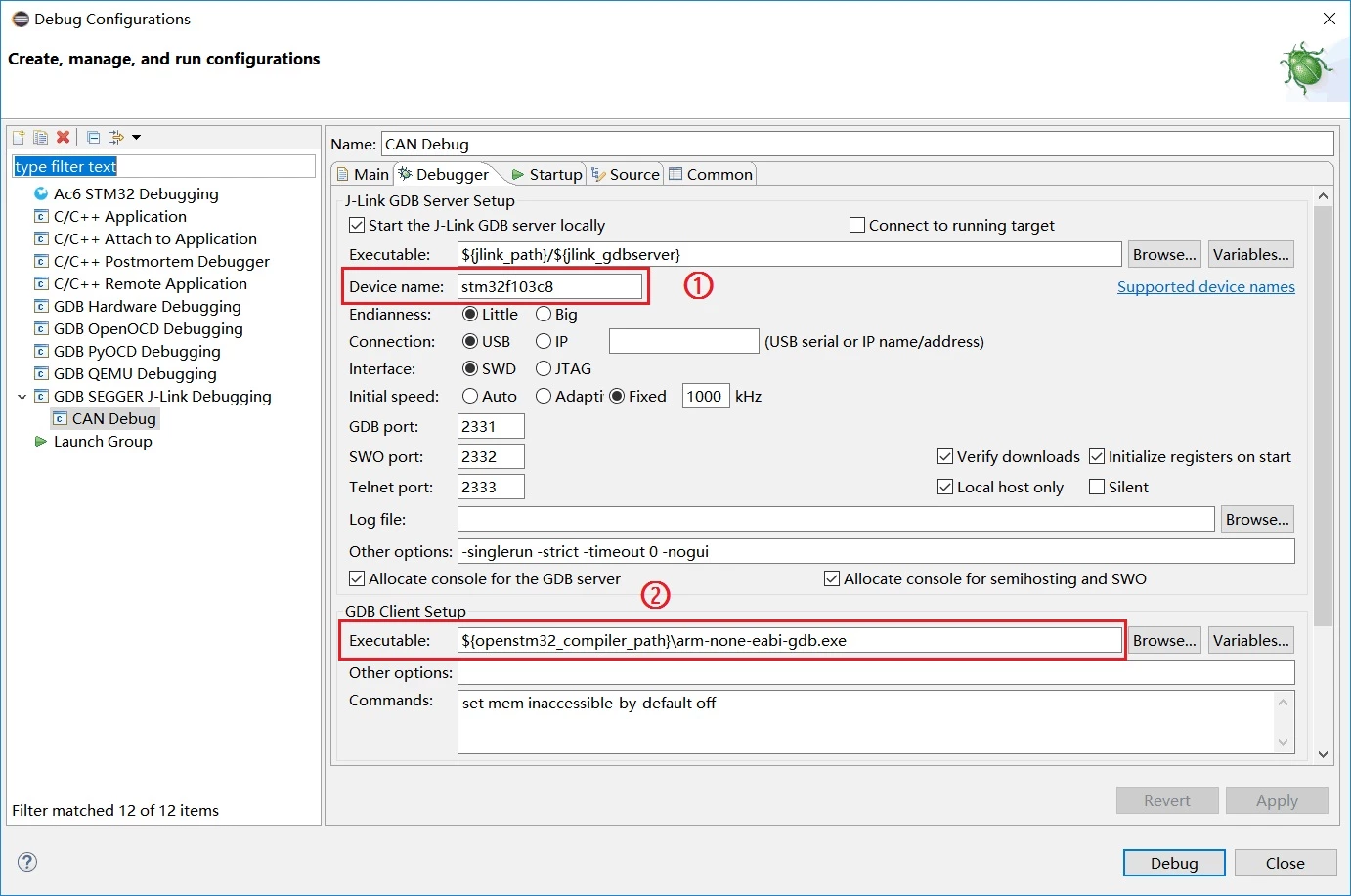Click the type filter text field
This screenshot has width=1351, height=896.
163,166
